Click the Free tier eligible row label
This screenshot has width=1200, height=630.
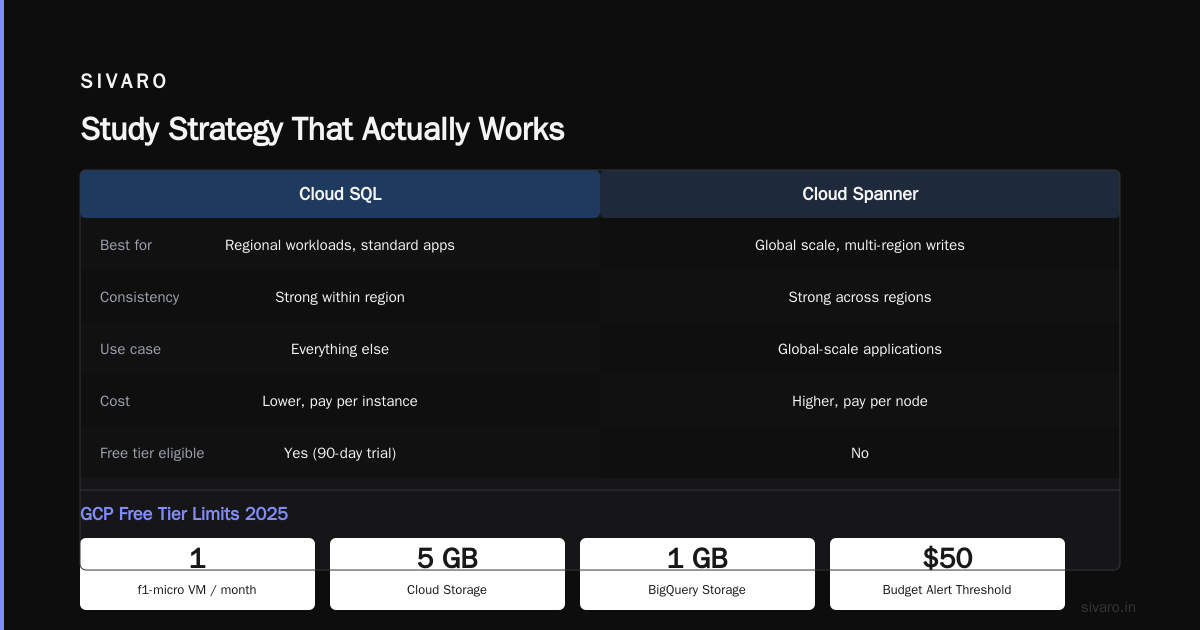(152, 453)
